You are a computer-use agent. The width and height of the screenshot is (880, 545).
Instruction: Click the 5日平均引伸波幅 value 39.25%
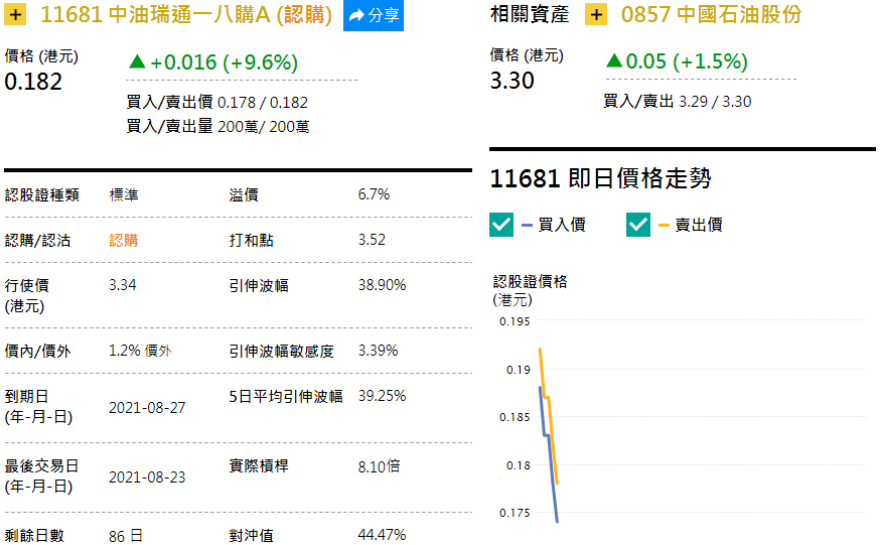pos(382,396)
